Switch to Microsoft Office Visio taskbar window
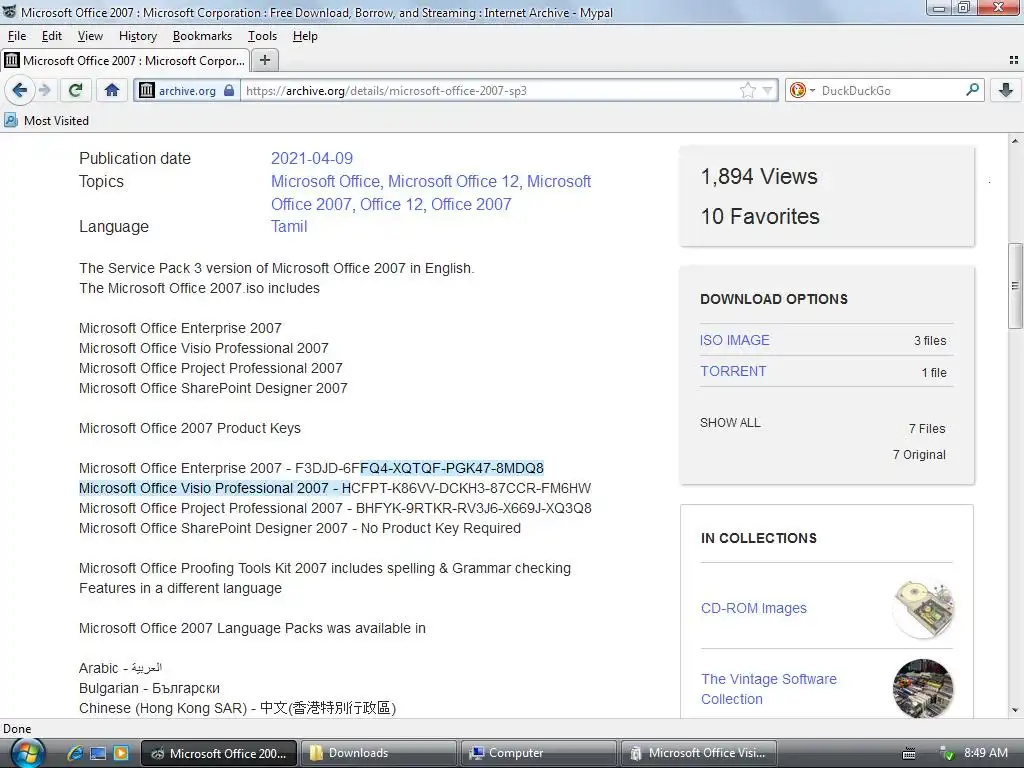 pos(699,753)
